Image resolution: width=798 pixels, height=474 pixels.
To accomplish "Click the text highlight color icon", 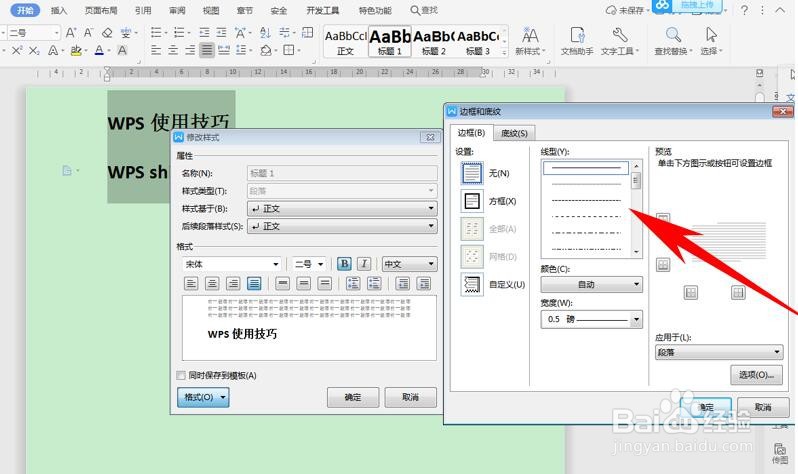I will click(x=76, y=50).
